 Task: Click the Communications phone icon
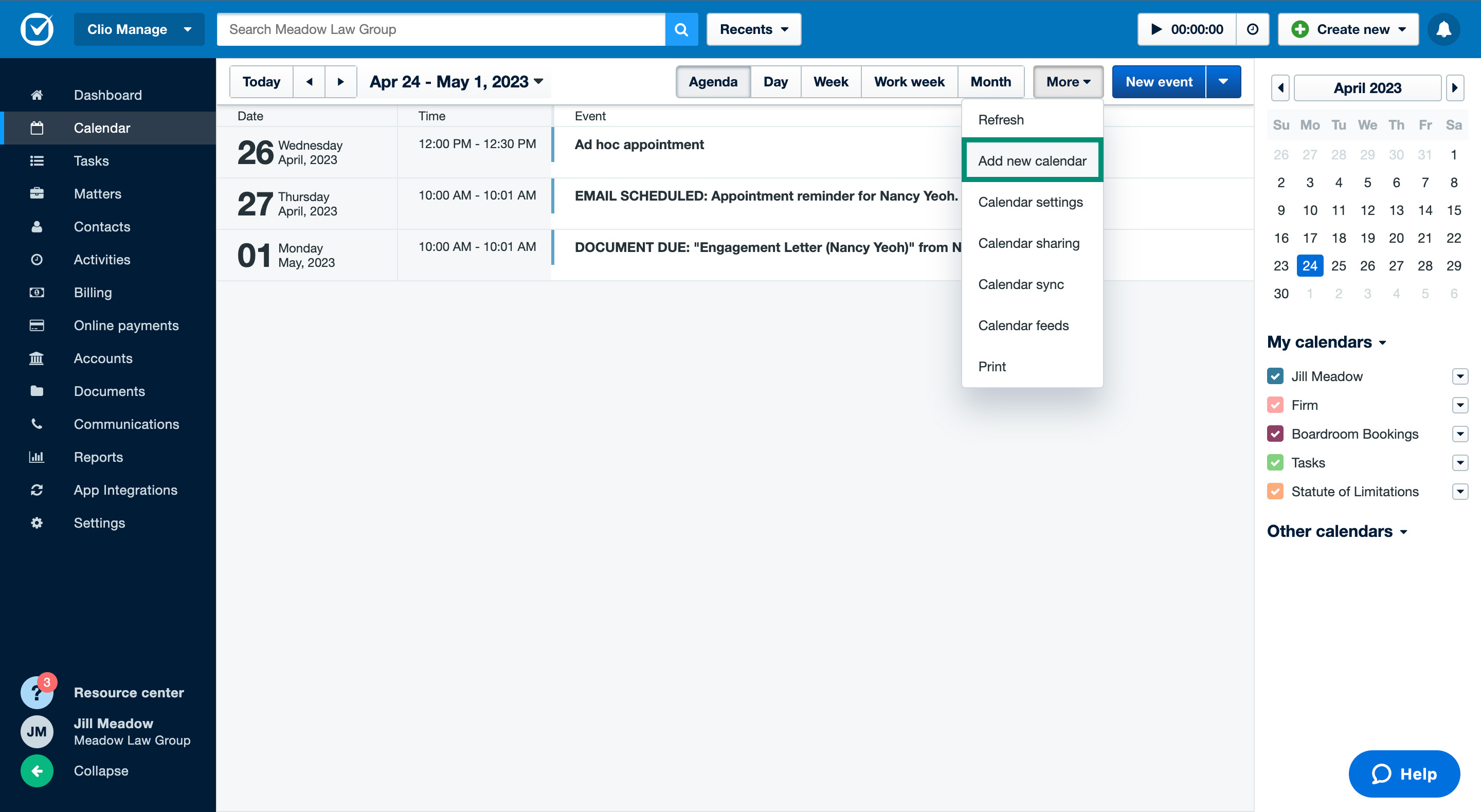pyautogui.click(x=37, y=424)
